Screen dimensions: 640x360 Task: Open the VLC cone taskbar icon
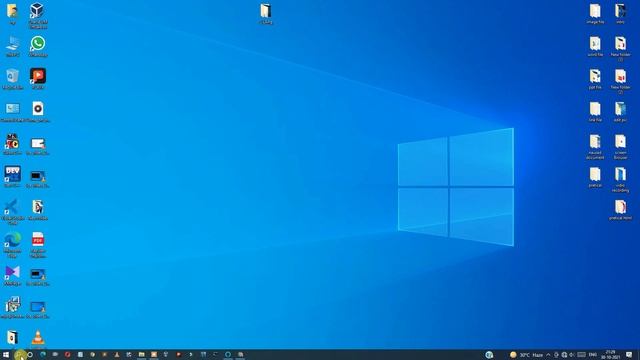pos(117,355)
